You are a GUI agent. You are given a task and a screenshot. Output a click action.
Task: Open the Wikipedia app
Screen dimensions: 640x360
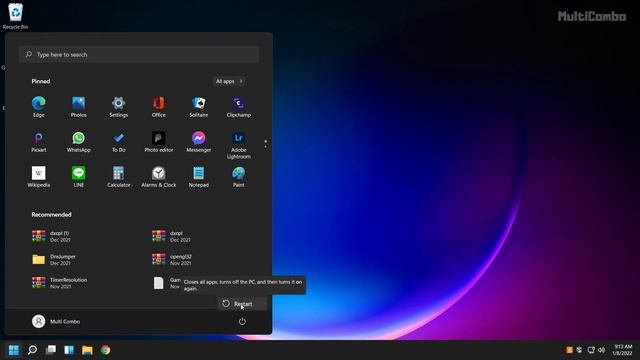click(x=39, y=177)
